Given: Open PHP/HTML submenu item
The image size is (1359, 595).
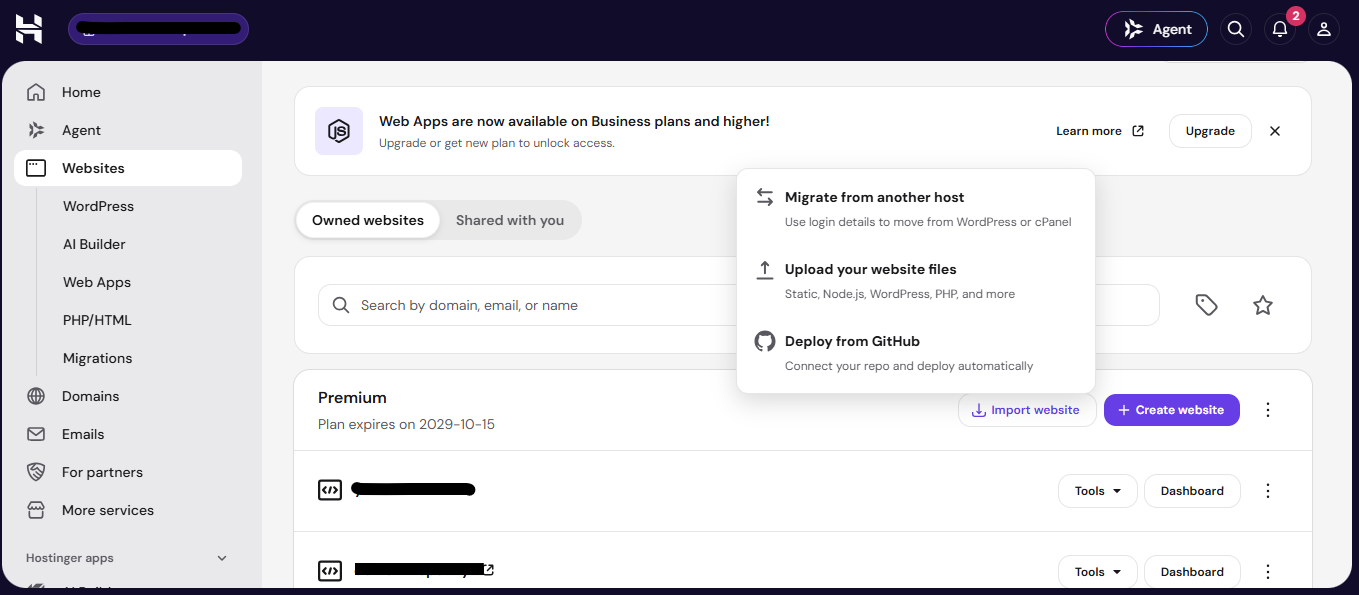Looking at the screenshot, I should pyautogui.click(x=97, y=320).
